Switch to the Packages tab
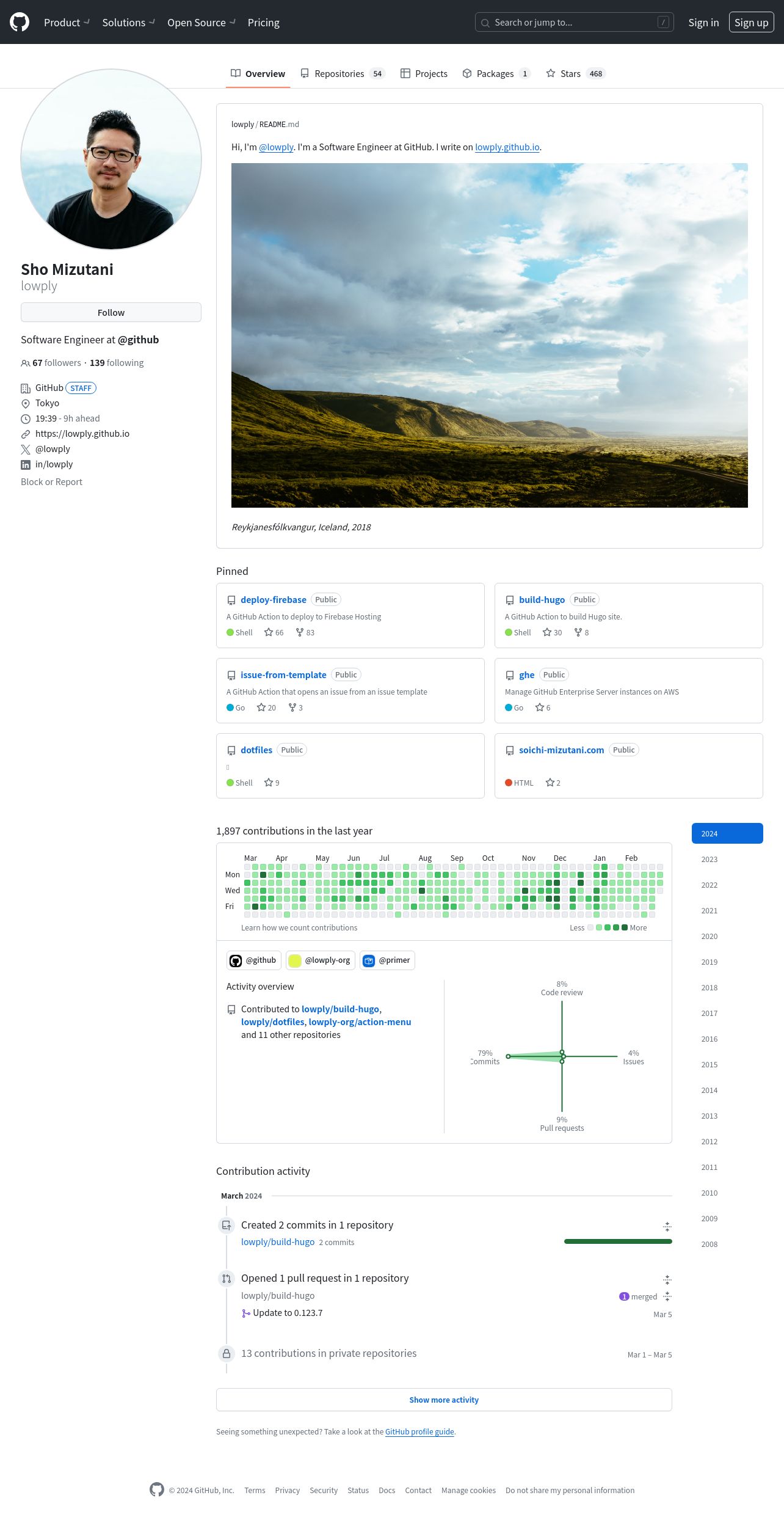The height and width of the screenshot is (1520, 784). click(496, 73)
